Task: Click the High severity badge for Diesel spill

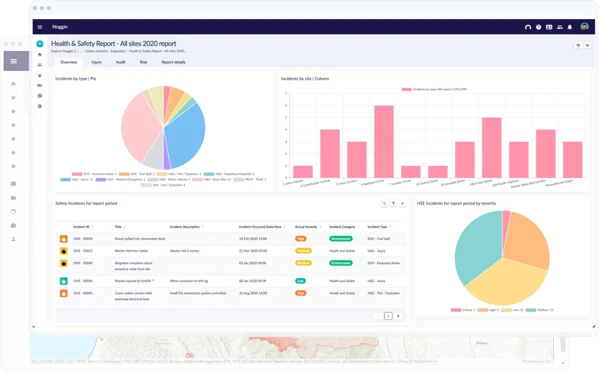Action: click(x=301, y=239)
